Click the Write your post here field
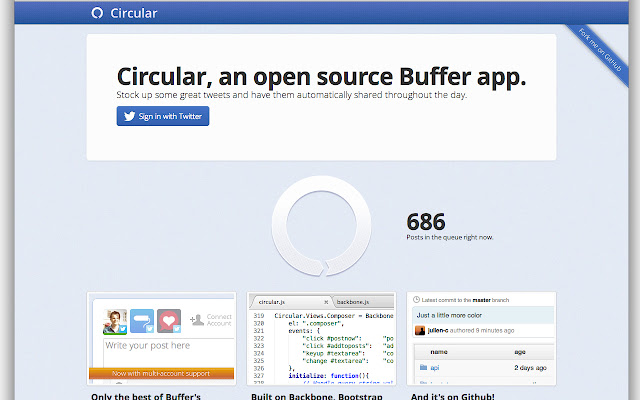Screen dimensions: 640x400 click(x=169, y=353)
